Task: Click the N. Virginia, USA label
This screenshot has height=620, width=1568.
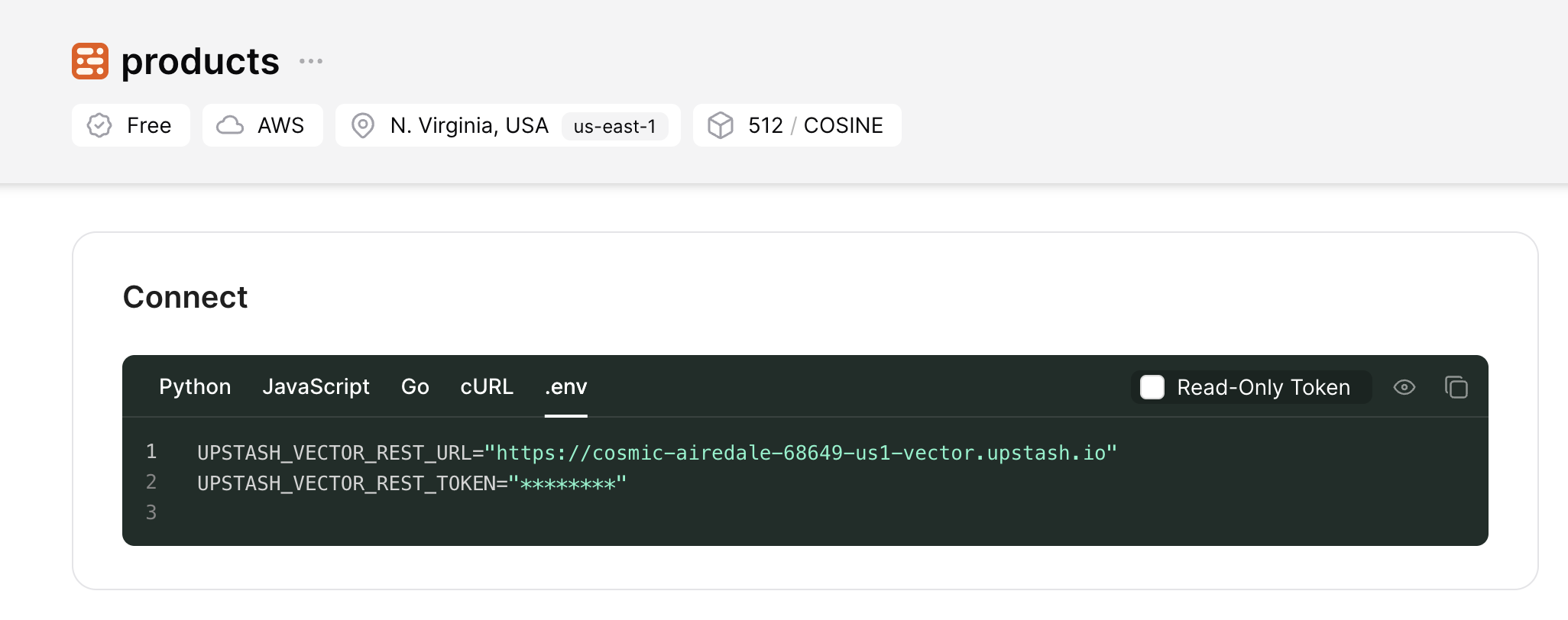Action: 469,125
